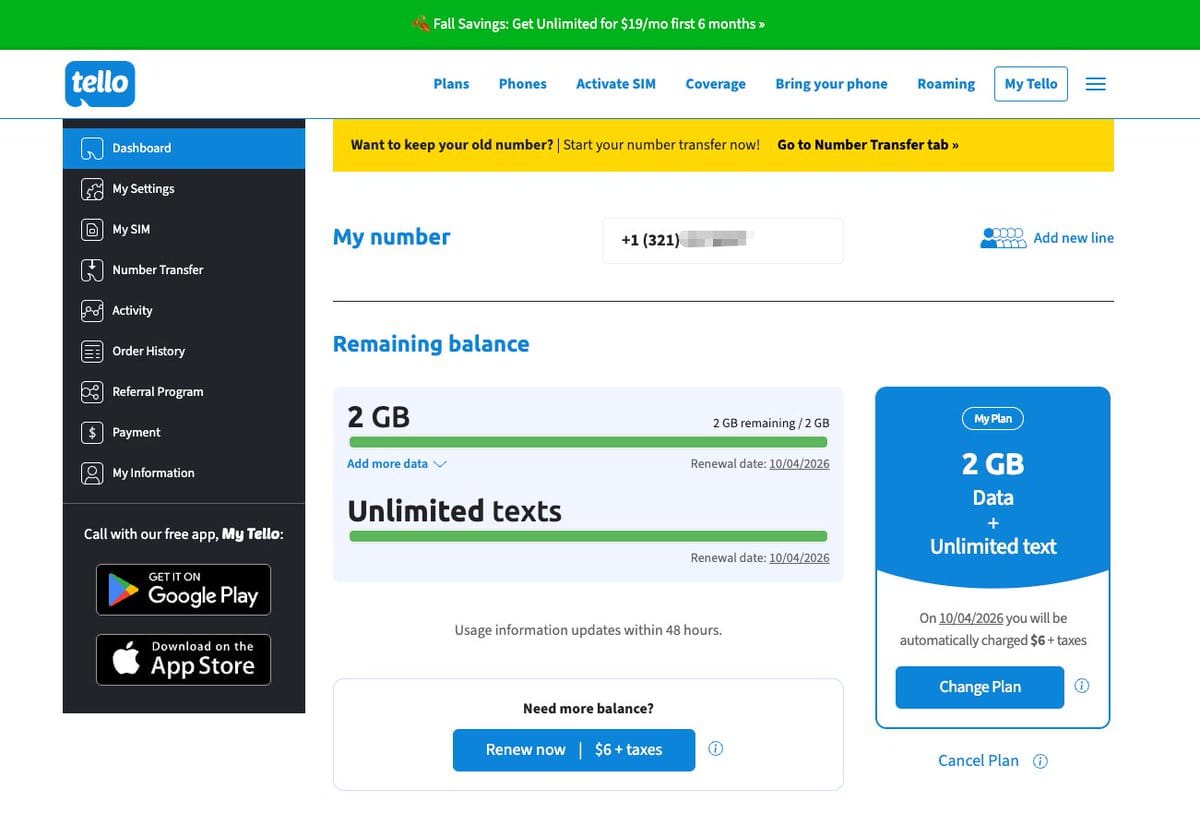Click the Payment dollar icon

click(x=92, y=433)
